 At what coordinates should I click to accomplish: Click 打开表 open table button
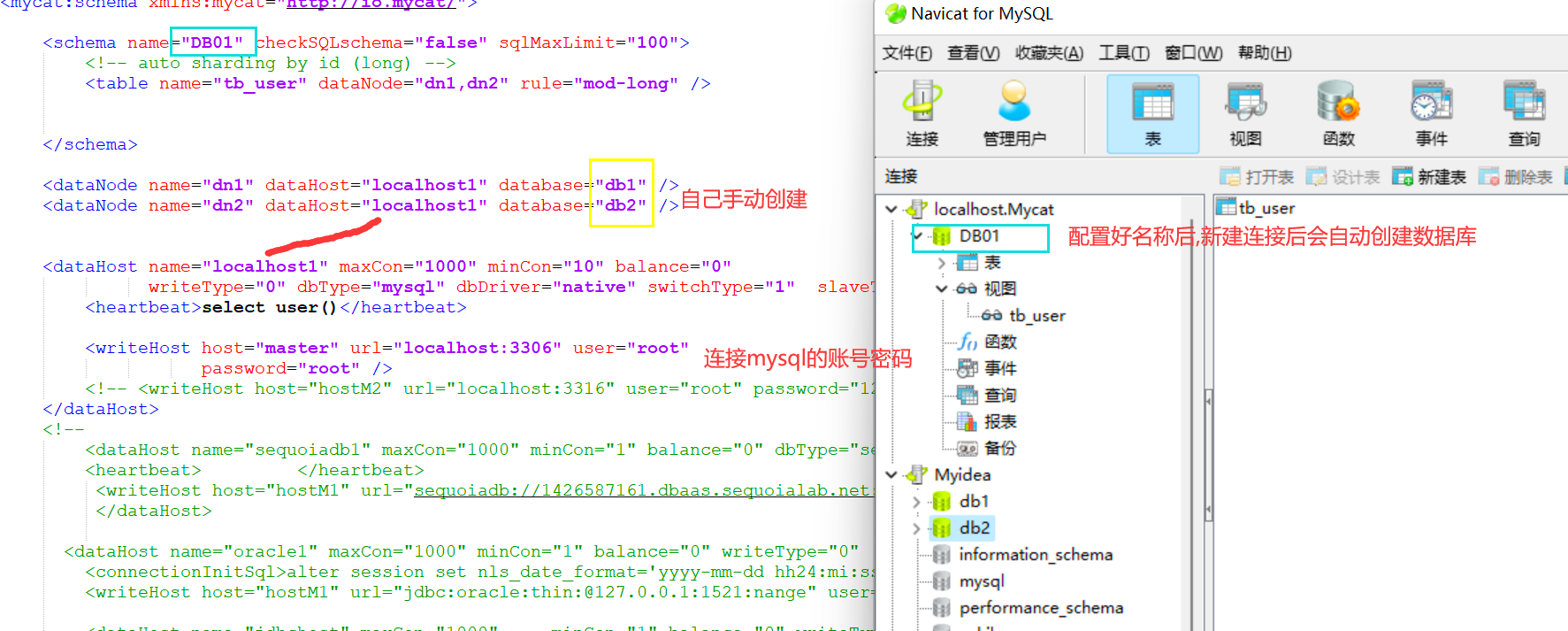click(x=1257, y=177)
